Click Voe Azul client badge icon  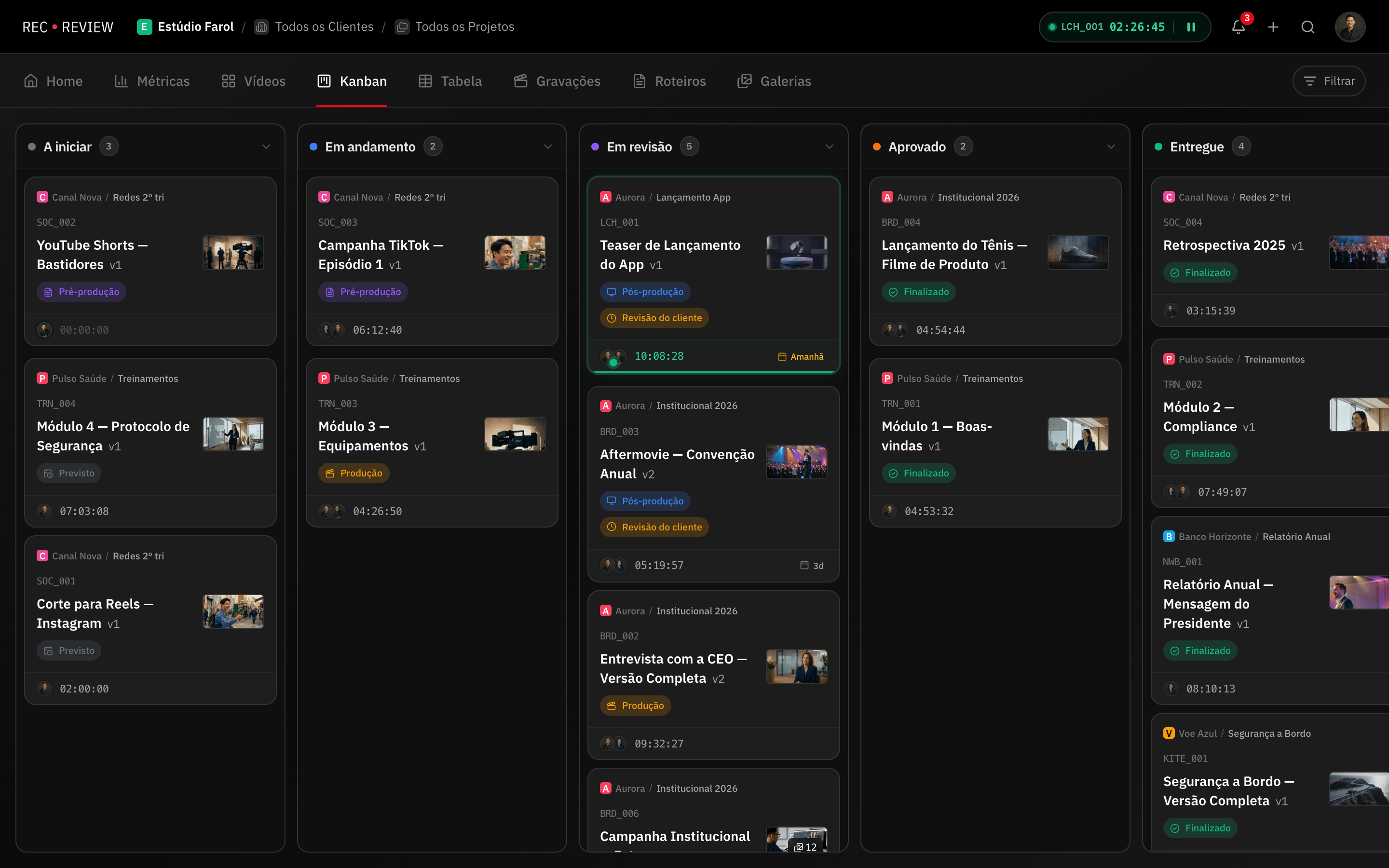[1169, 733]
